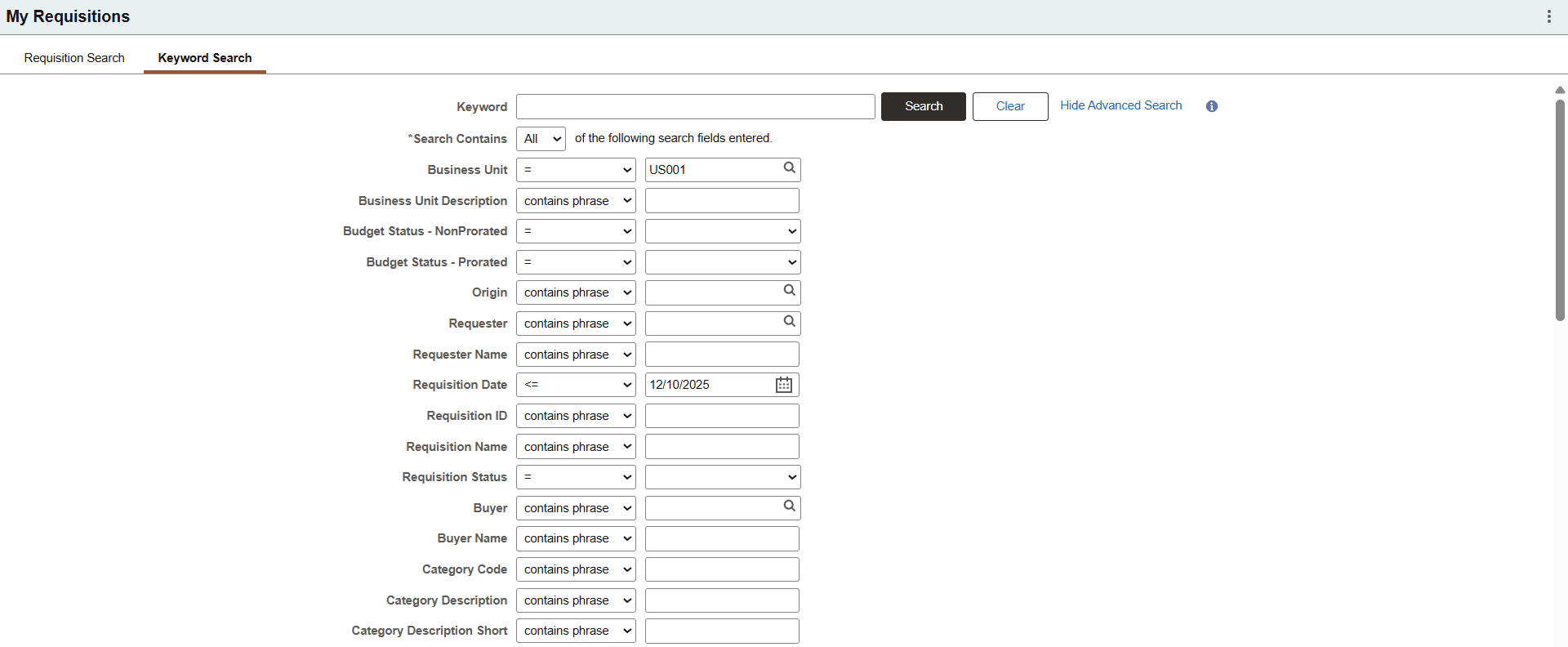Open the Origin operator dropdown

click(x=576, y=292)
